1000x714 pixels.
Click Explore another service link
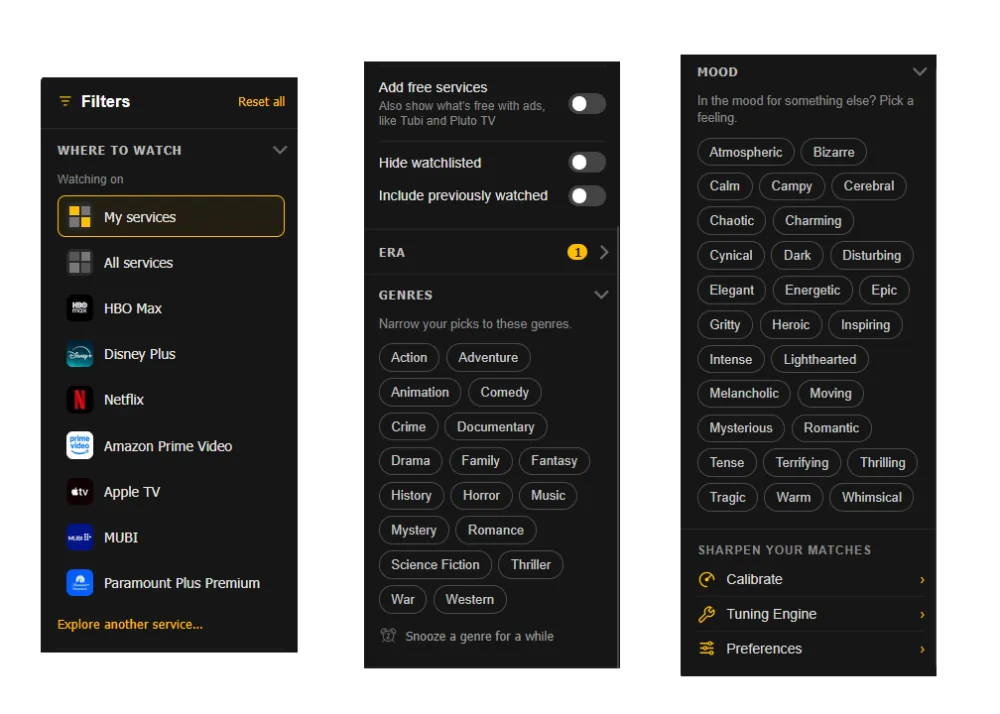130,625
